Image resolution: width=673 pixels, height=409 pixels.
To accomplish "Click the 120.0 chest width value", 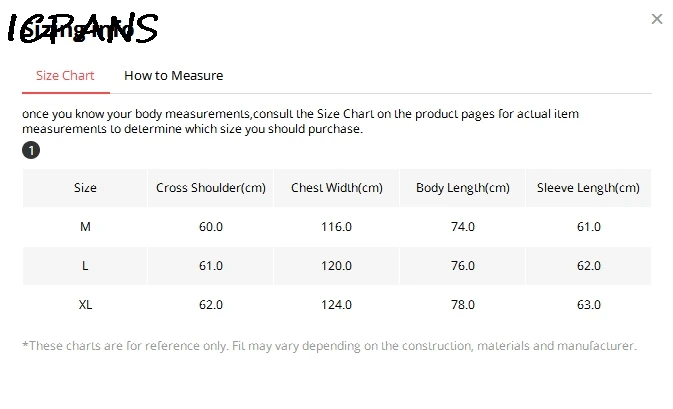I will coord(336,266).
